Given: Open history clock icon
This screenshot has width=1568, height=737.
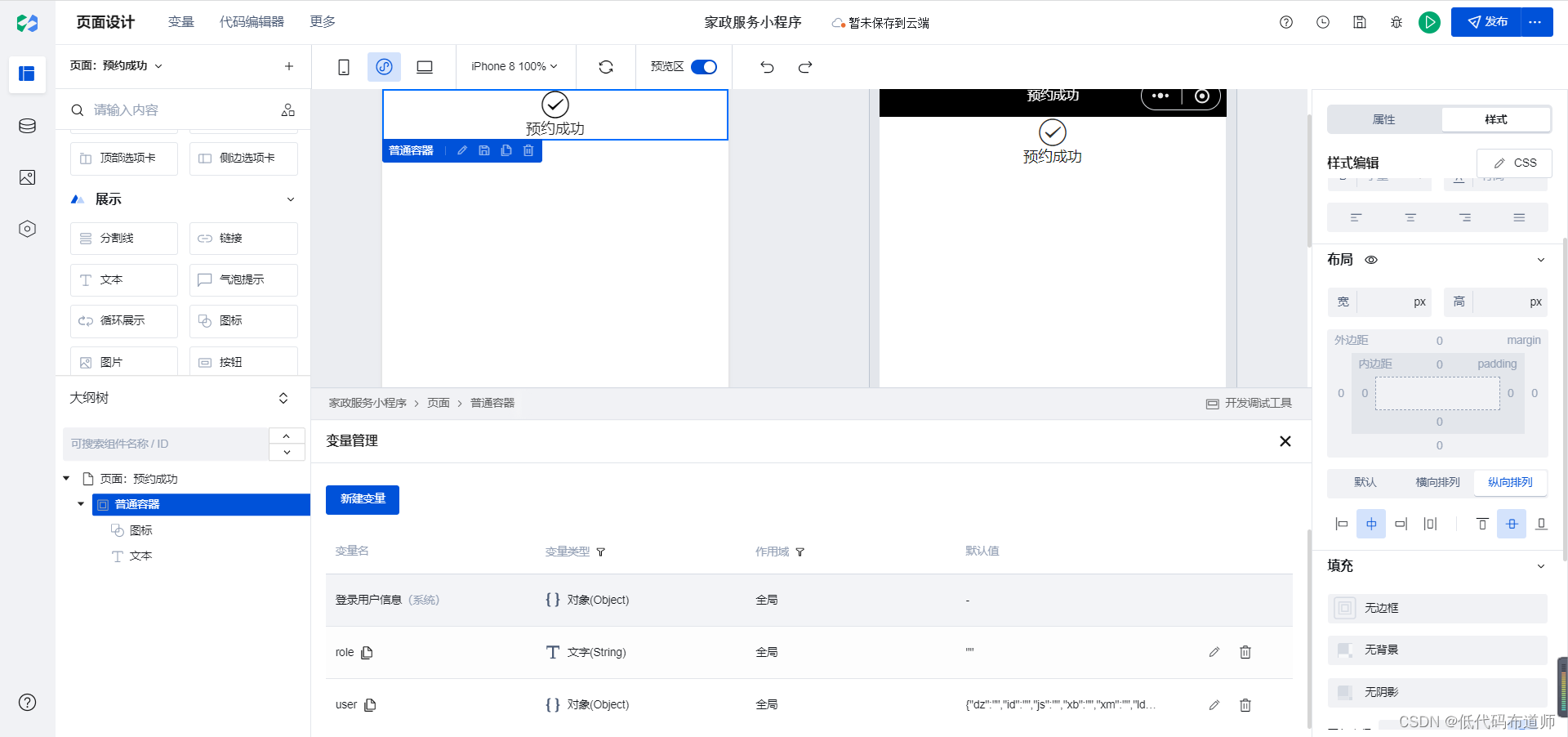Looking at the screenshot, I should [1323, 22].
